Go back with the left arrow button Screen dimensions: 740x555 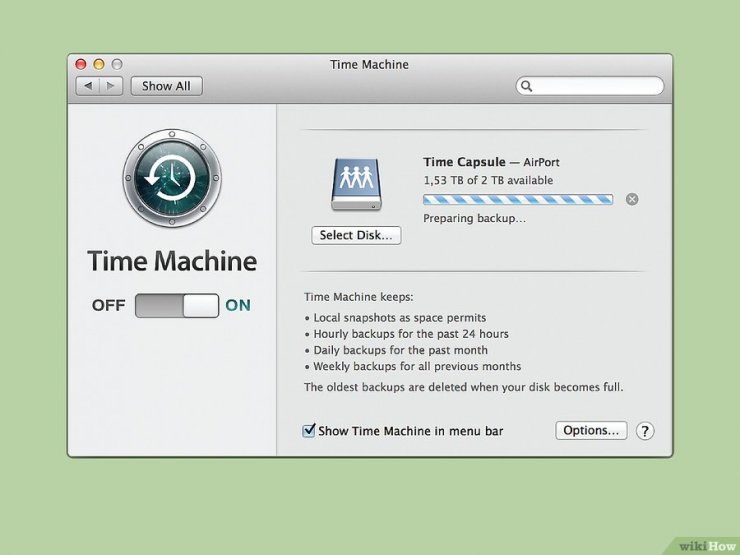click(88, 86)
